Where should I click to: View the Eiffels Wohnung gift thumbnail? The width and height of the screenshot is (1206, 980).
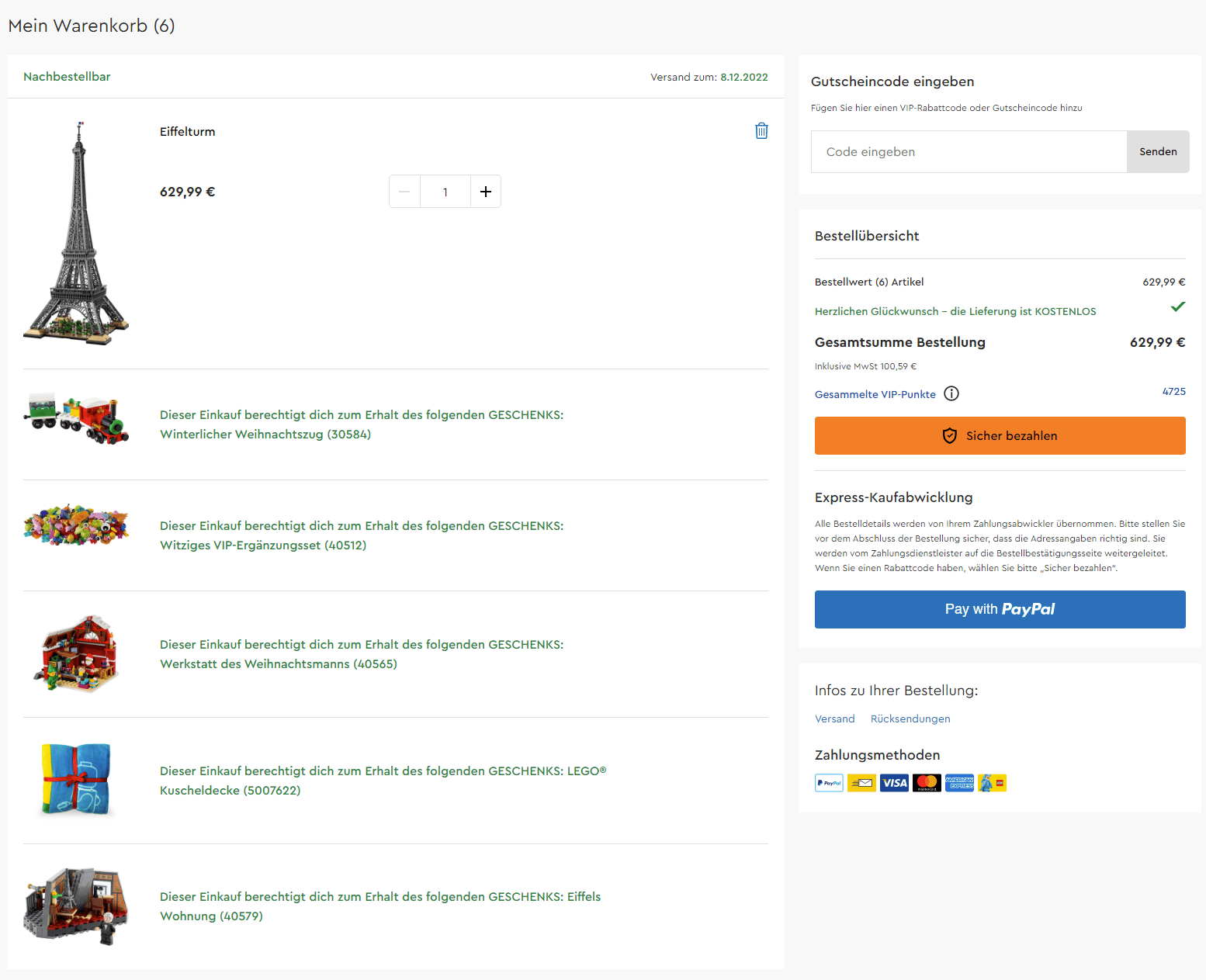tap(76, 906)
